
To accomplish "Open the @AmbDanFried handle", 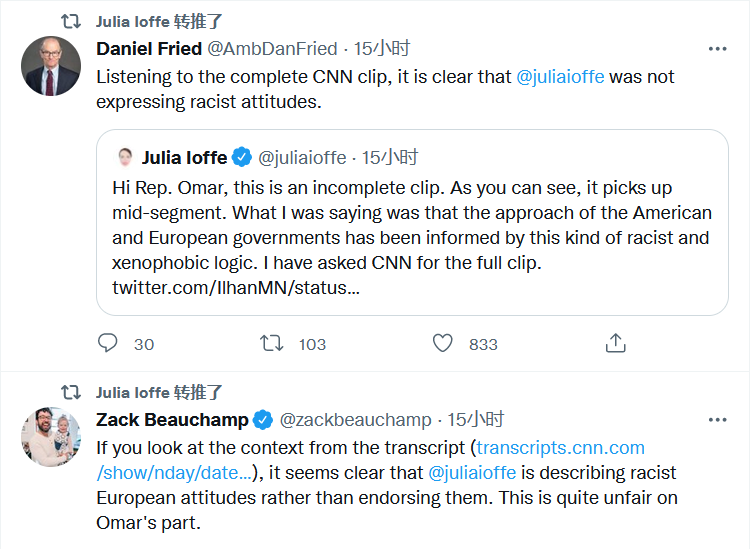I will point(272,48).
